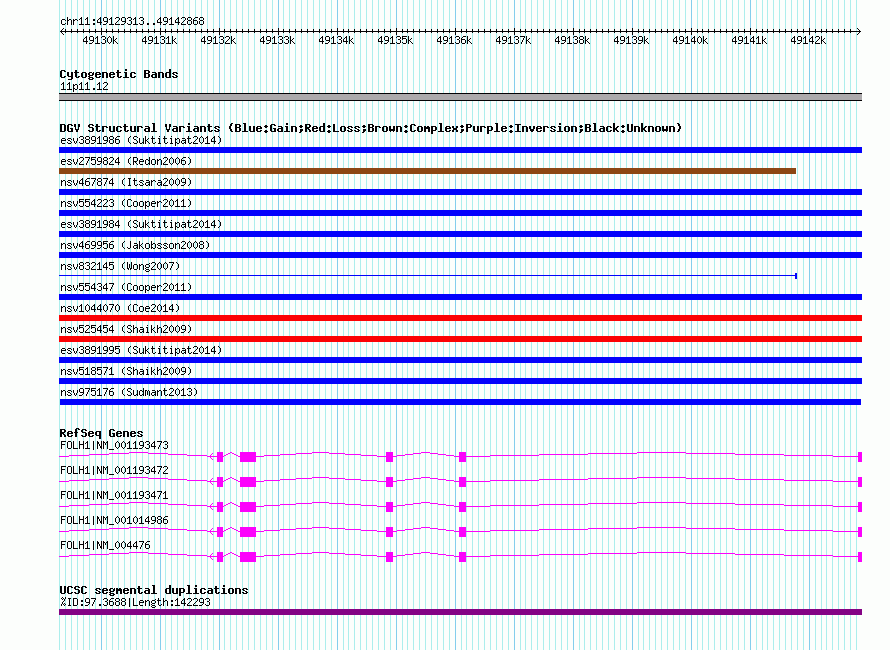Click the left arrowhead of the coordinate ruler
The image size is (890, 650).
tap(62, 32)
